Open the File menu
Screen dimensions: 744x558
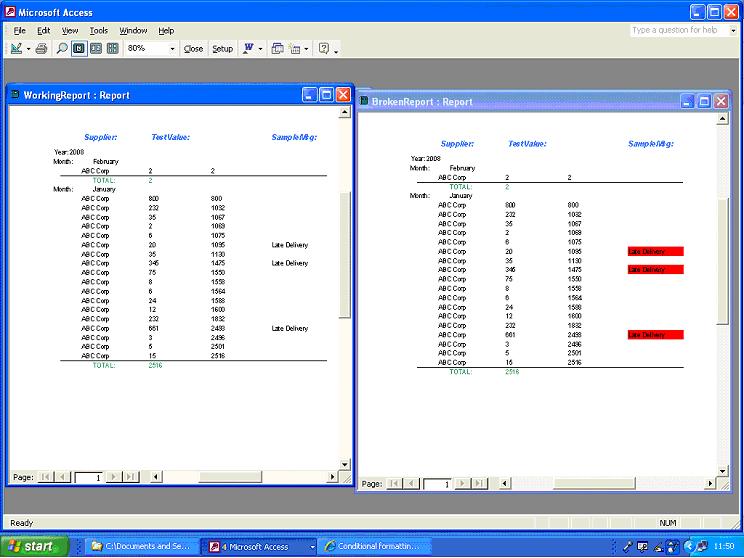point(19,30)
